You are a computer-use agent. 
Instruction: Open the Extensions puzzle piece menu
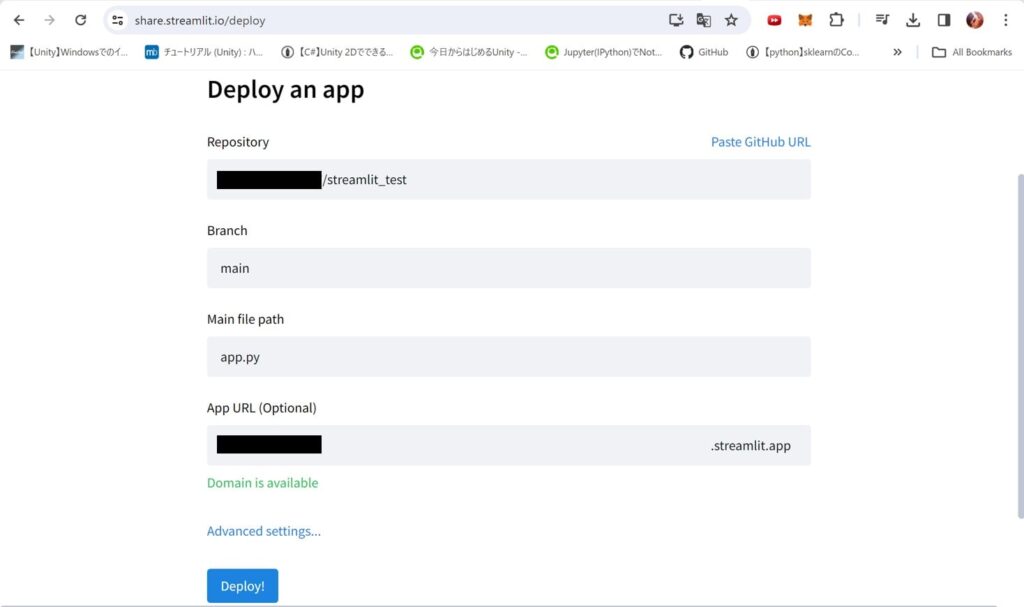(x=837, y=20)
